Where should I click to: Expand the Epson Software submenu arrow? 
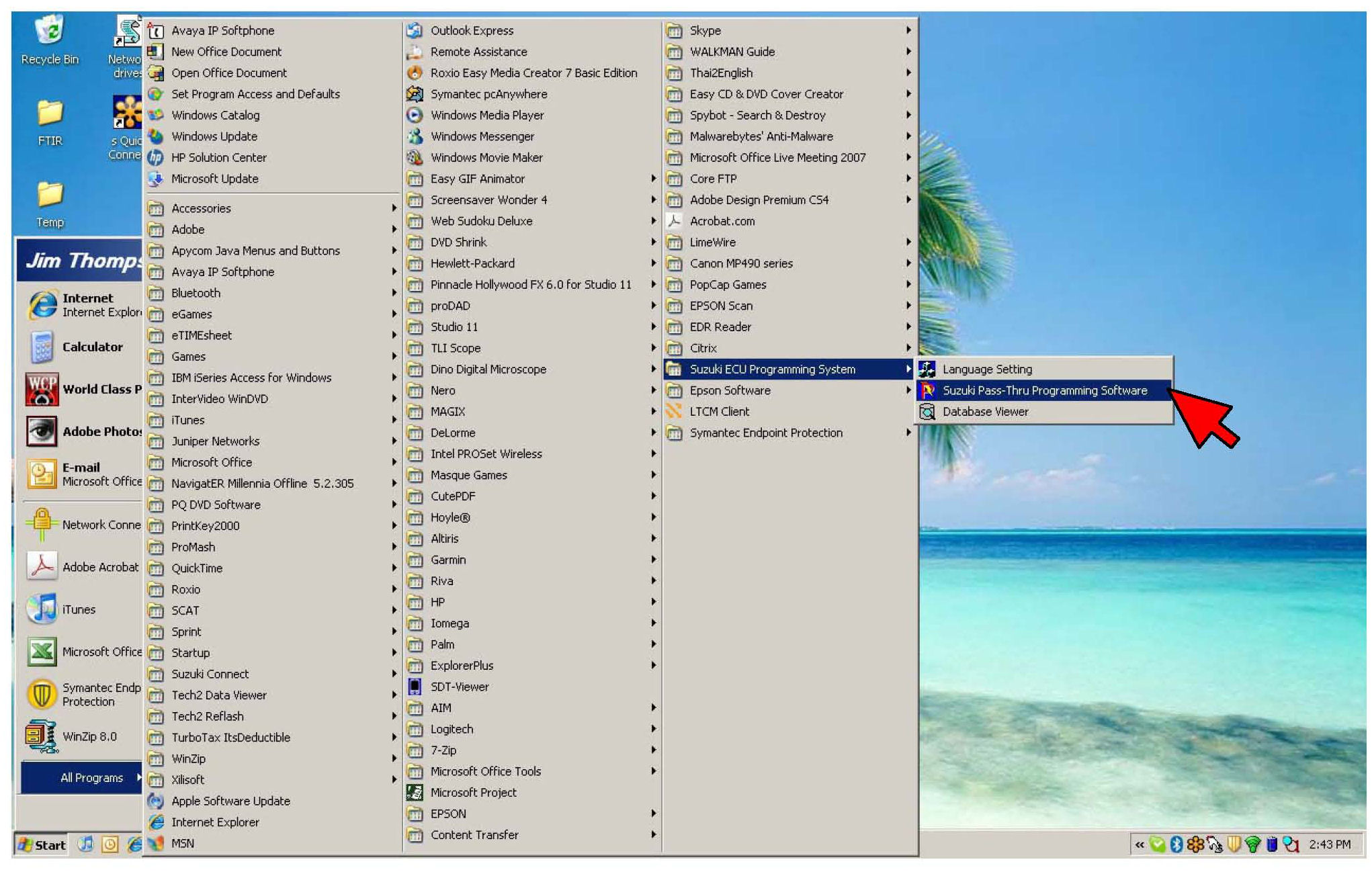point(908,390)
